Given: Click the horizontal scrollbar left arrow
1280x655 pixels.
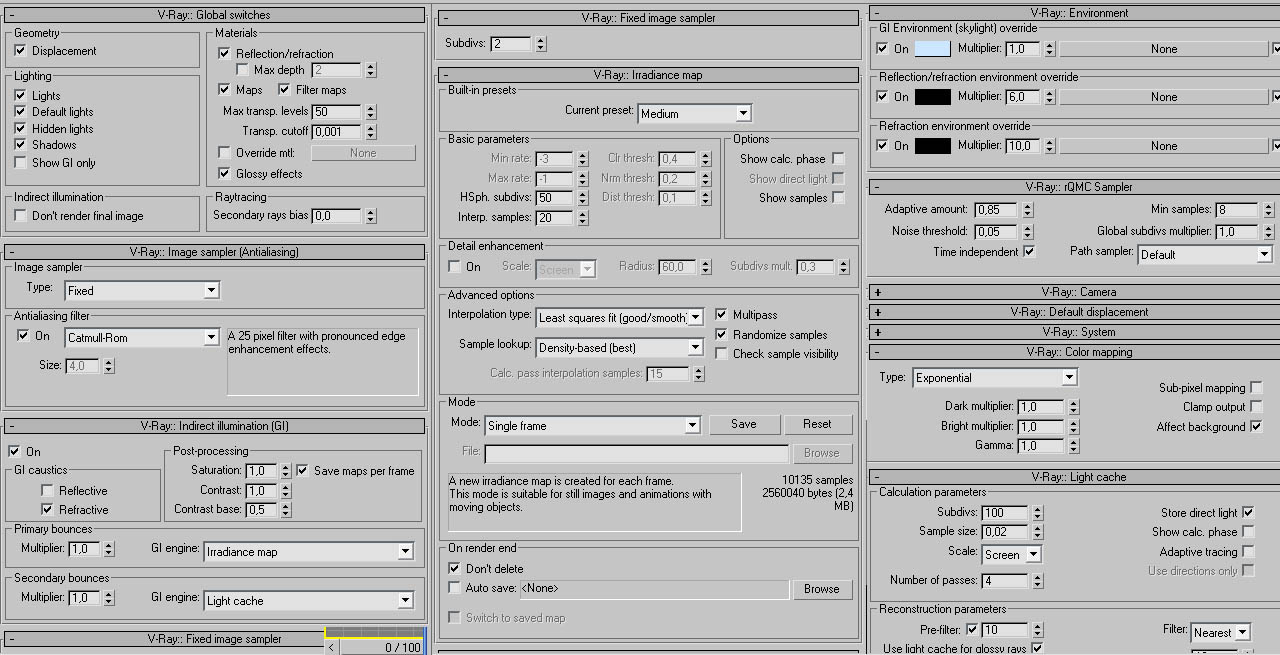Looking at the screenshot, I should 333,648.
